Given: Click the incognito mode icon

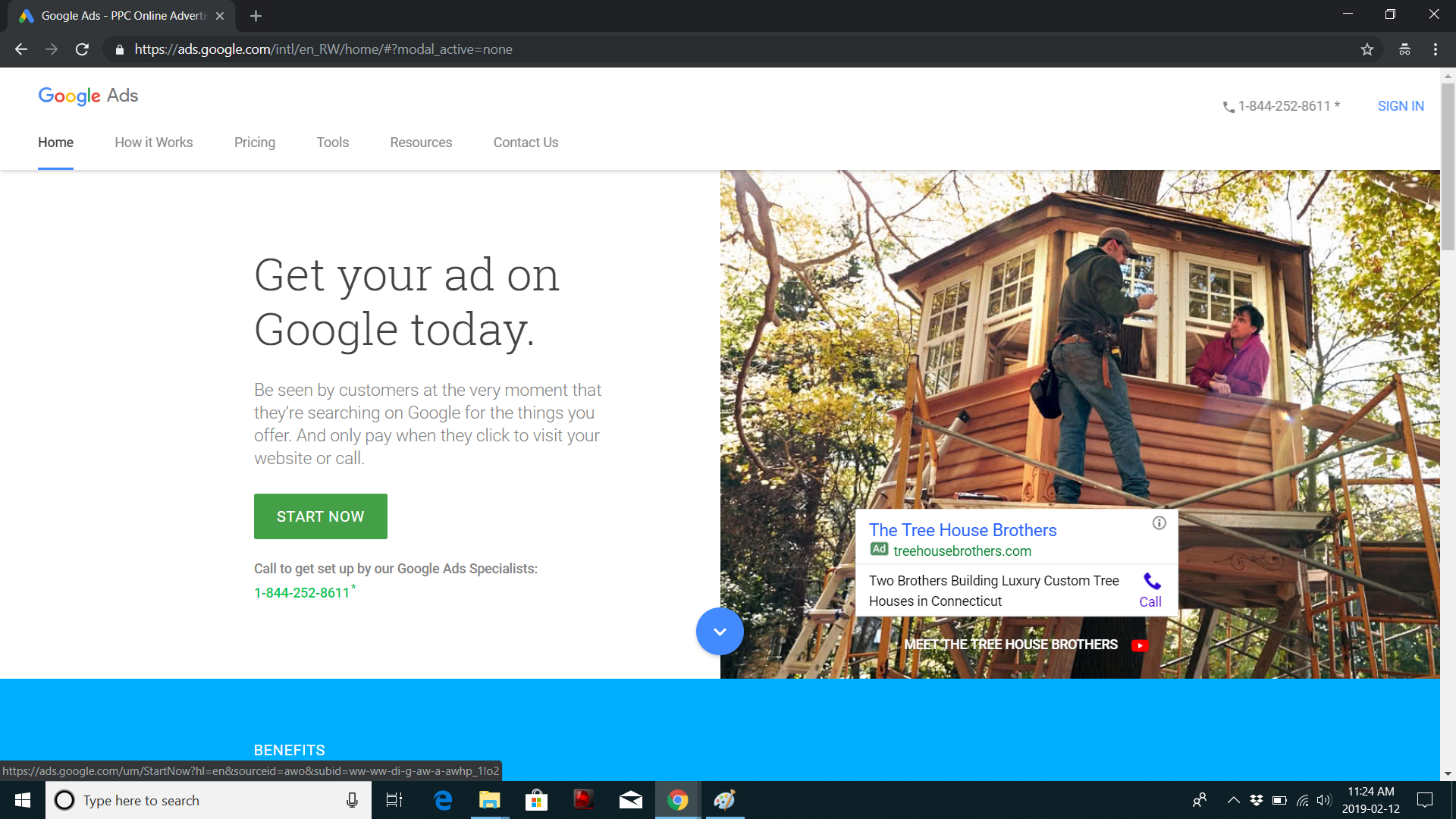Looking at the screenshot, I should click(x=1404, y=49).
